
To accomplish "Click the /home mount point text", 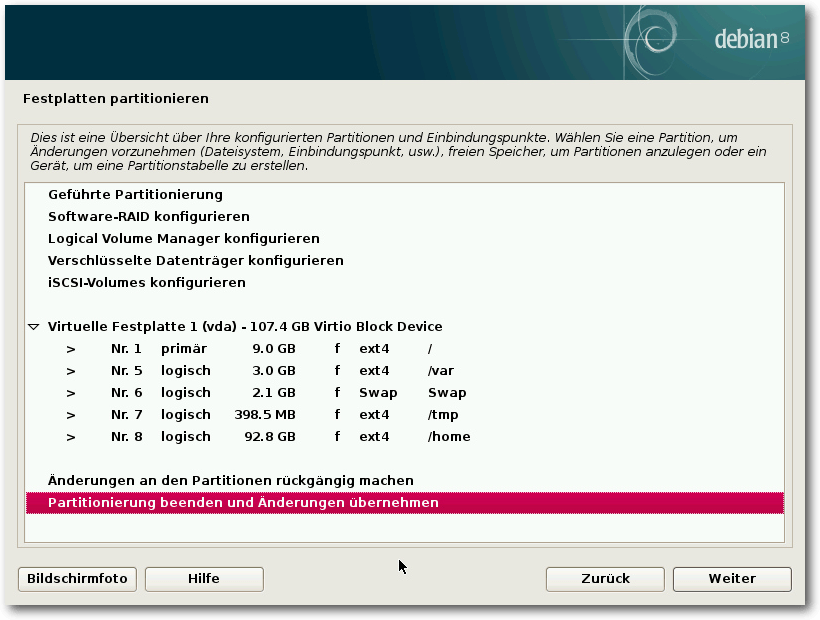I will [449, 437].
